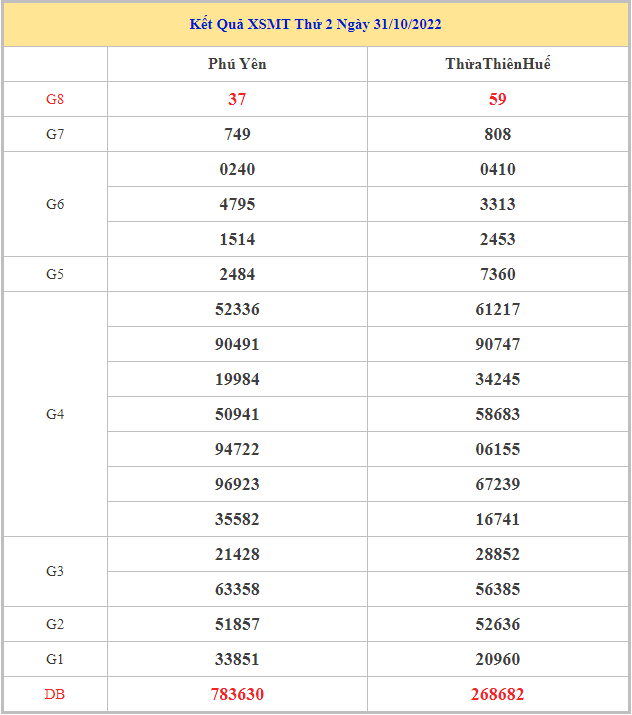The image size is (632, 715).
Task: Click the G6 row label
Action: tap(55, 204)
